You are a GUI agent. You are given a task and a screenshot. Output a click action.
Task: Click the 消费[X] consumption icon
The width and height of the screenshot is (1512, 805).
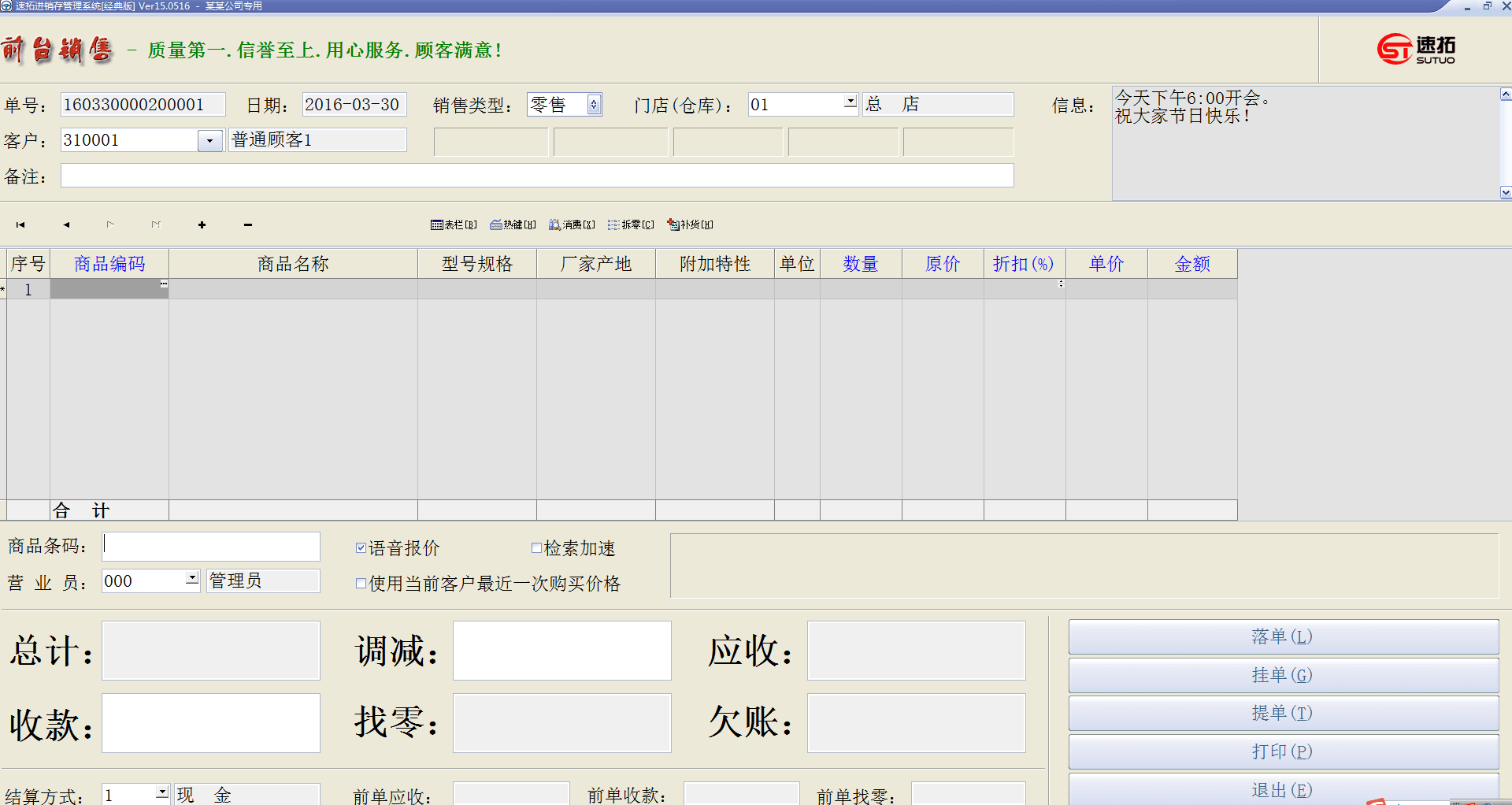[x=572, y=224]
